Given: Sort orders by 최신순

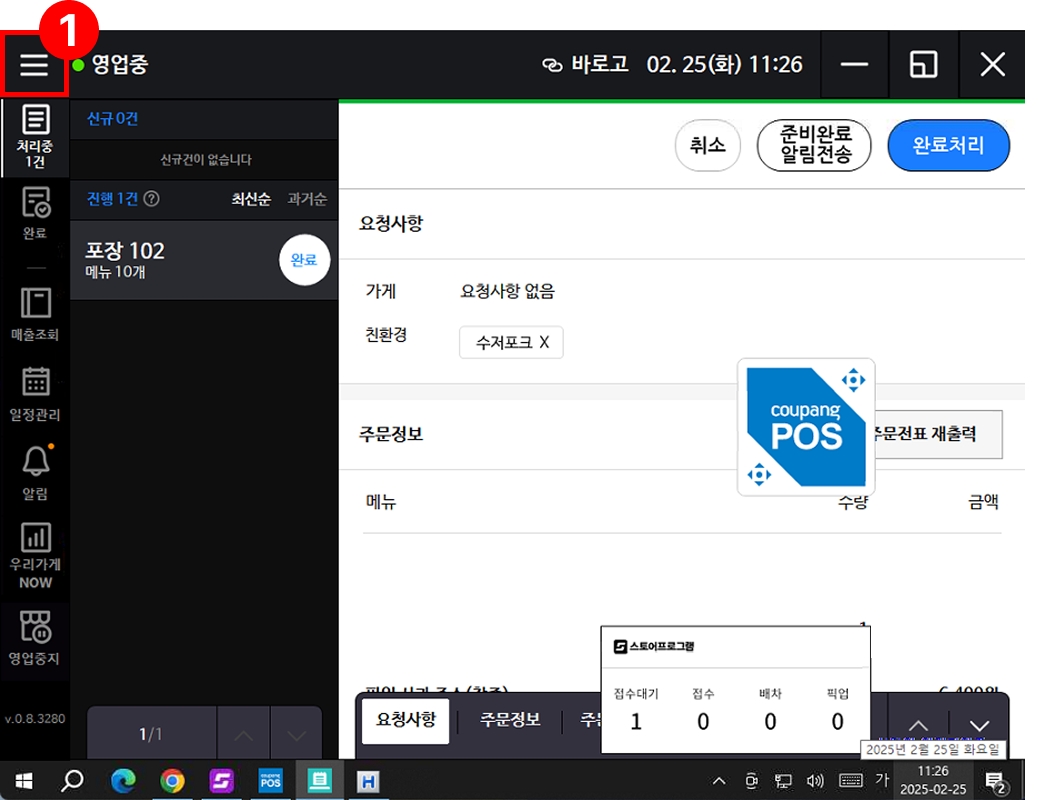Looking at the screenshot, I should click(251, 199).
